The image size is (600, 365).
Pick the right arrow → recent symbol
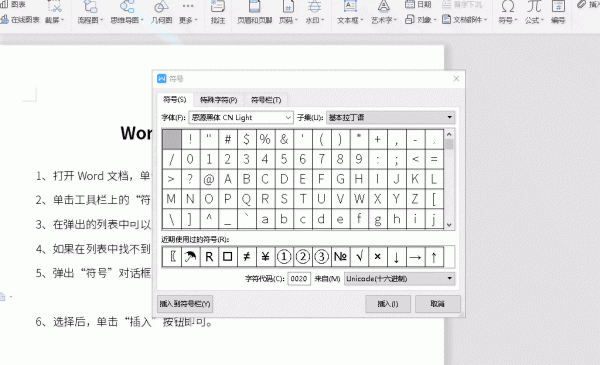[x=415, y=257]
